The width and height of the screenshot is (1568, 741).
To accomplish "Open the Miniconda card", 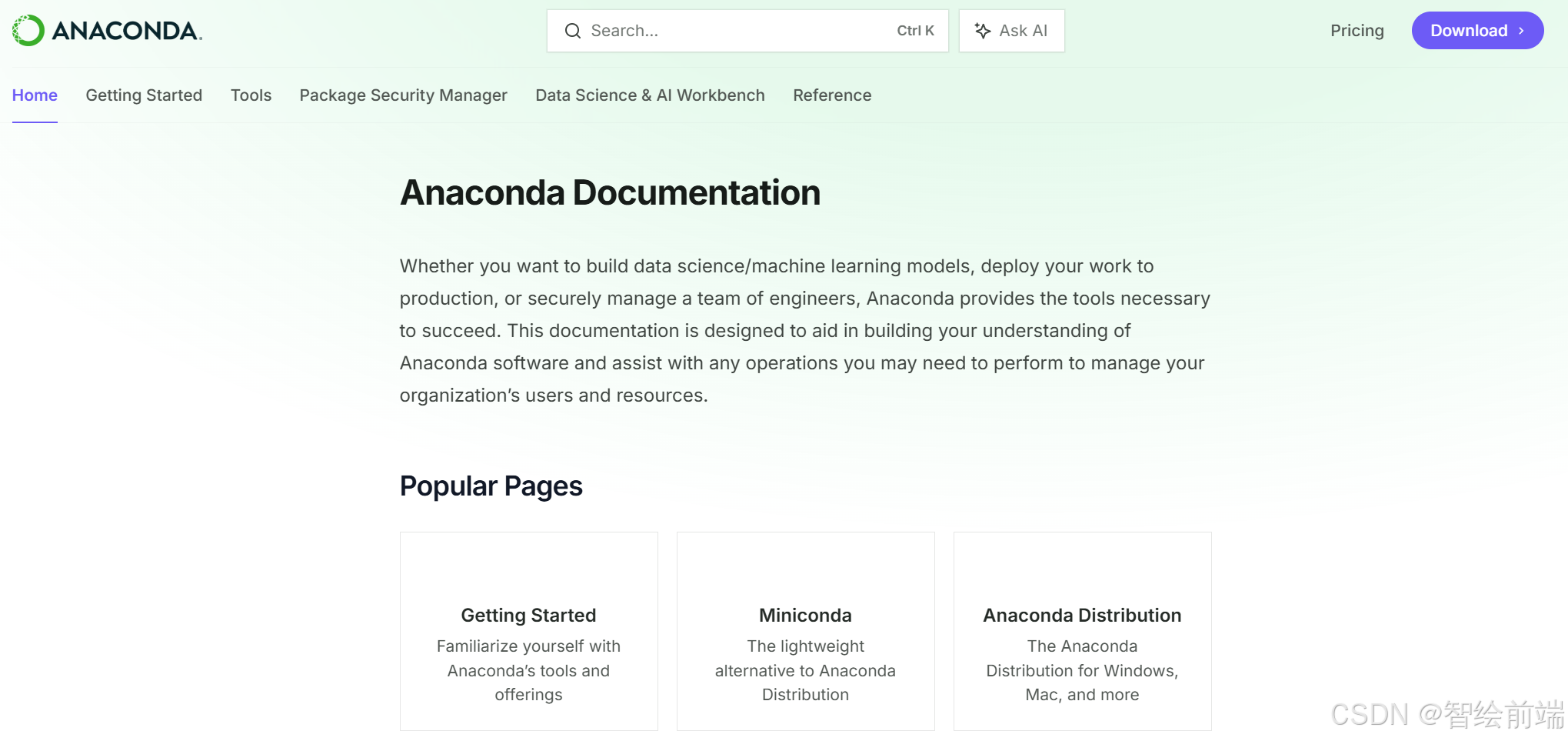I will tap(806, 631).
